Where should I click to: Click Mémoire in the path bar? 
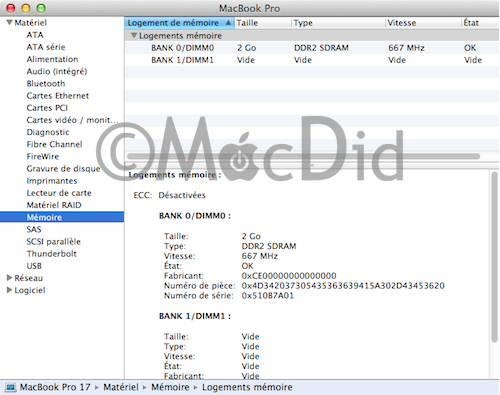tap(170, 387)
